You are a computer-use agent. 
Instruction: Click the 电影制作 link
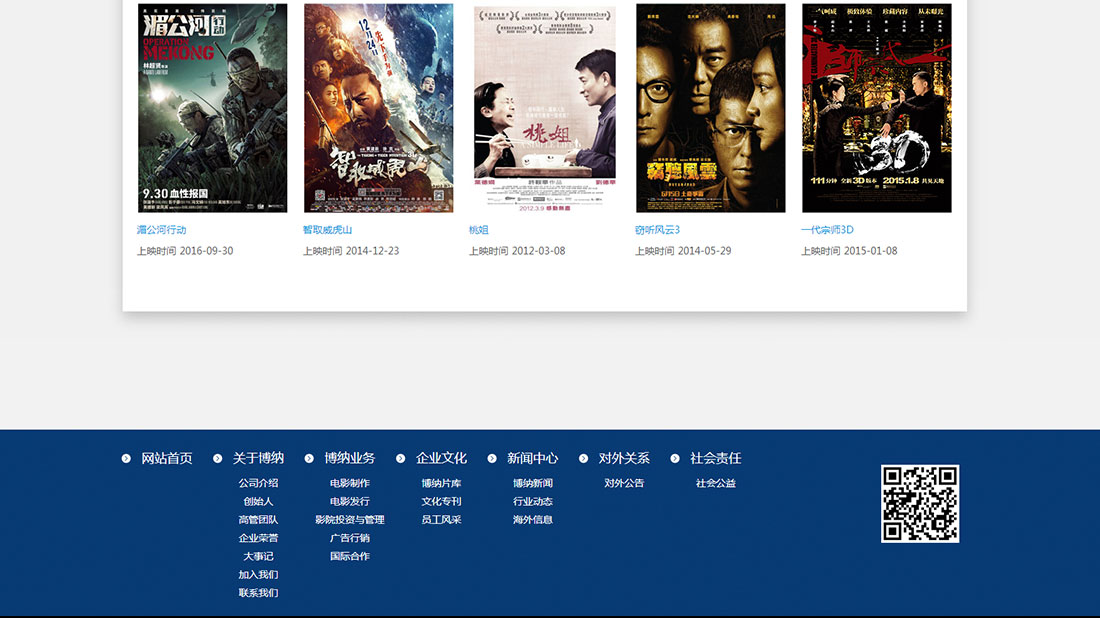pos(350,484)
